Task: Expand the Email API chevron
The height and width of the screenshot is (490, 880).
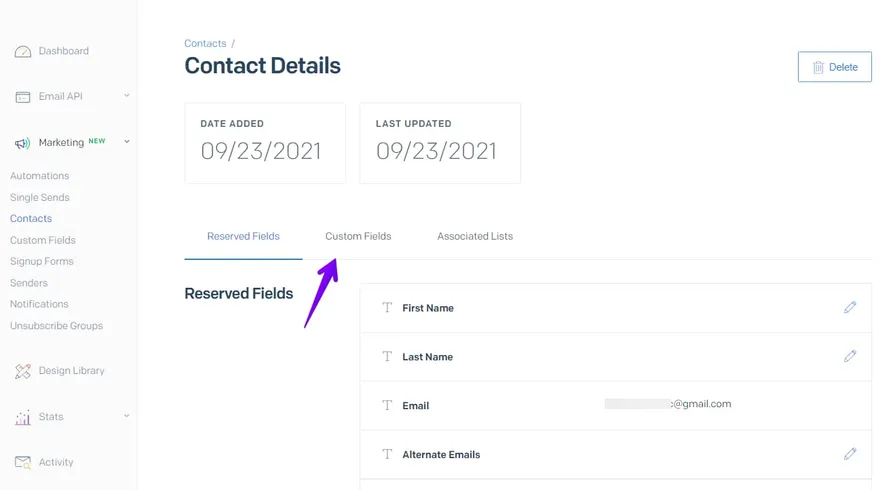Action: coord(127,96)
